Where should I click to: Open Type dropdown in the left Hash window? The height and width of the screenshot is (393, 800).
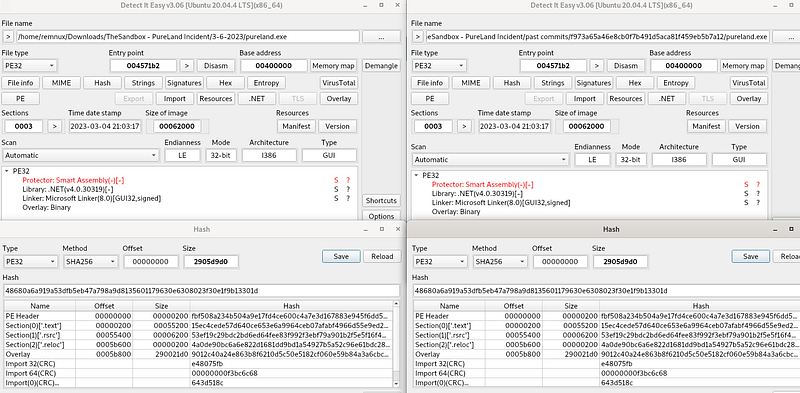point(30,262)
